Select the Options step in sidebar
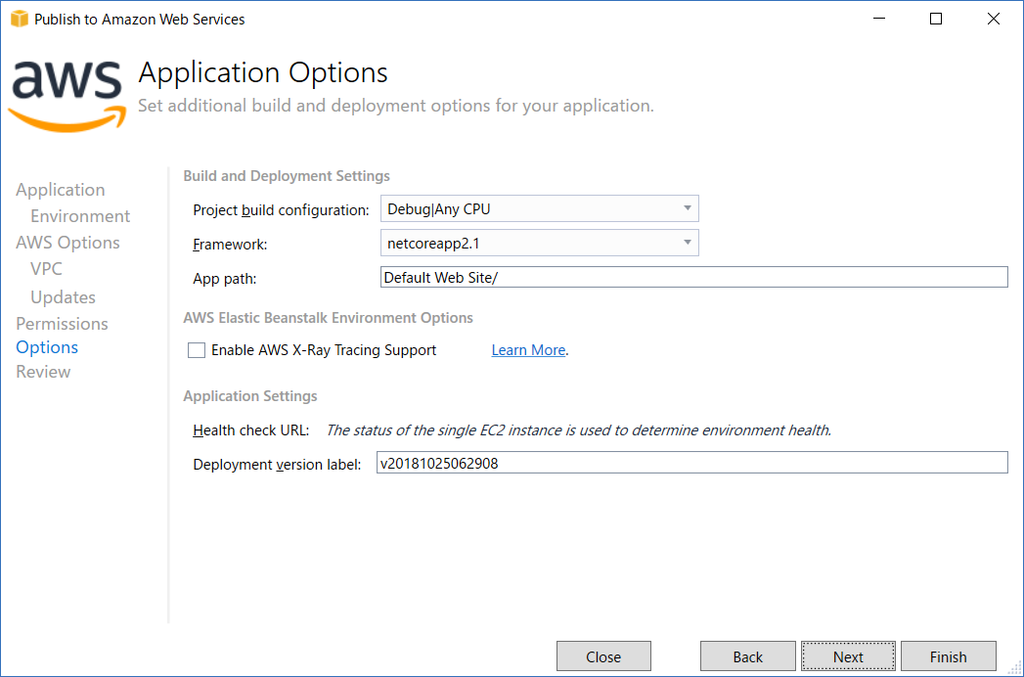 [x=47, y=347]
